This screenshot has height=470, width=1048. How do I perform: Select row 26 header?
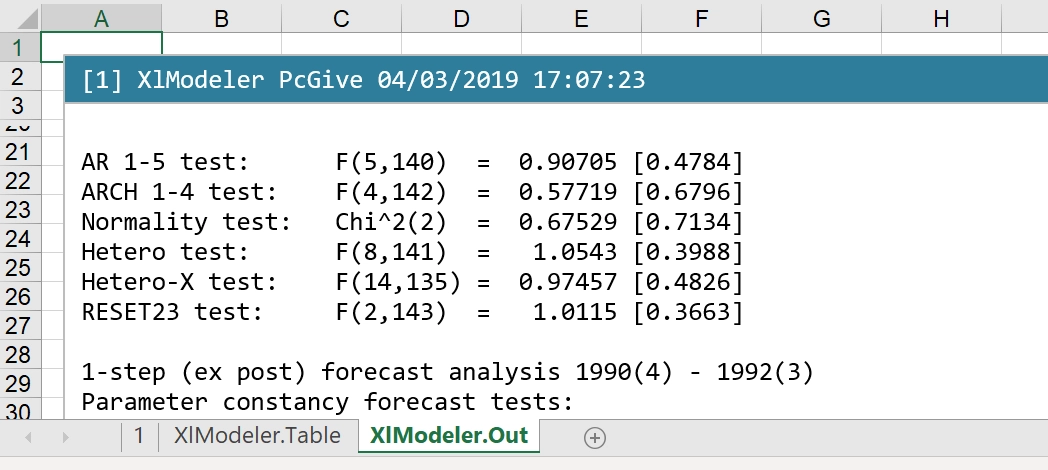20,297
